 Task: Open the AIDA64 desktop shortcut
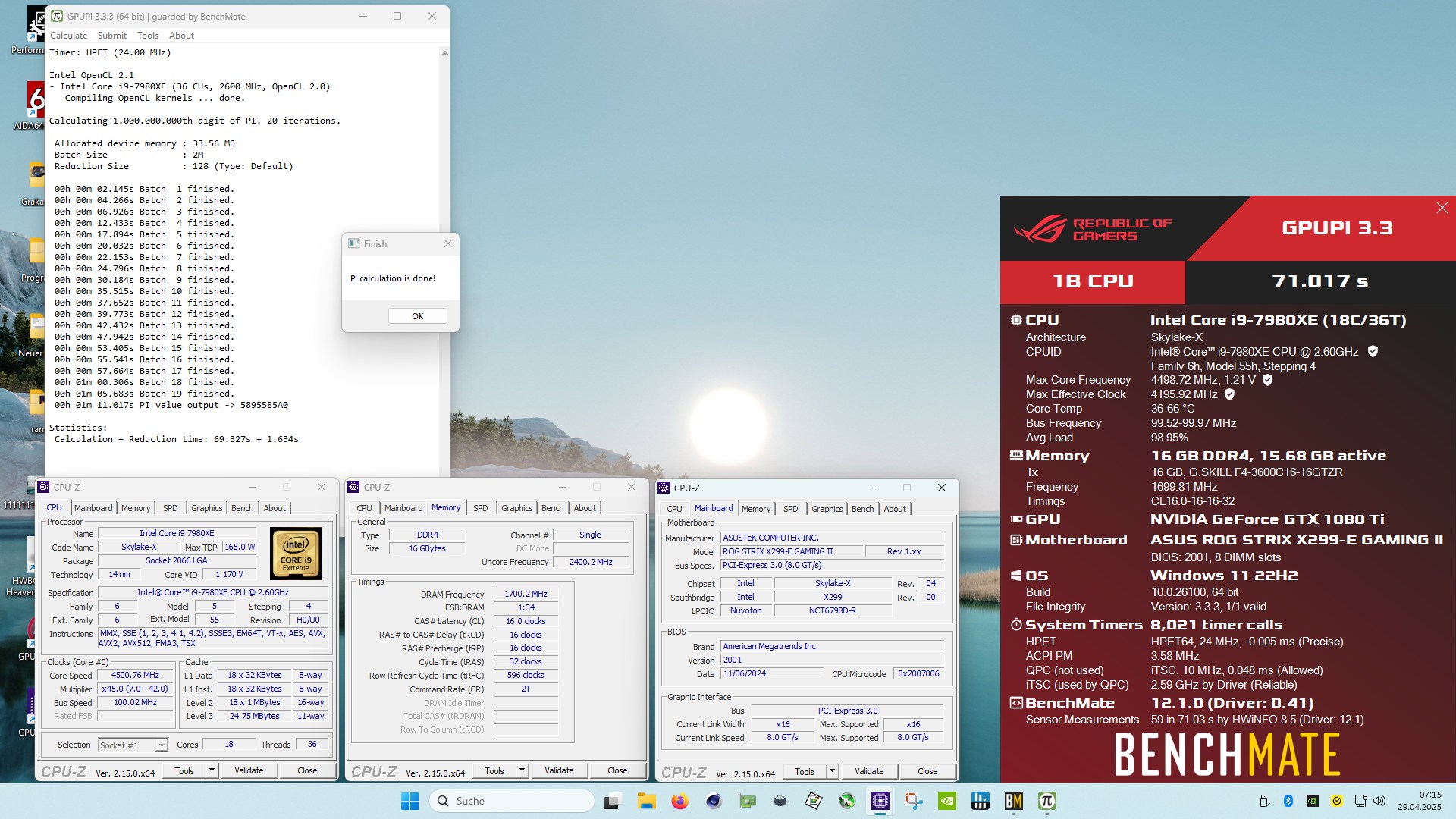[35, 106]
